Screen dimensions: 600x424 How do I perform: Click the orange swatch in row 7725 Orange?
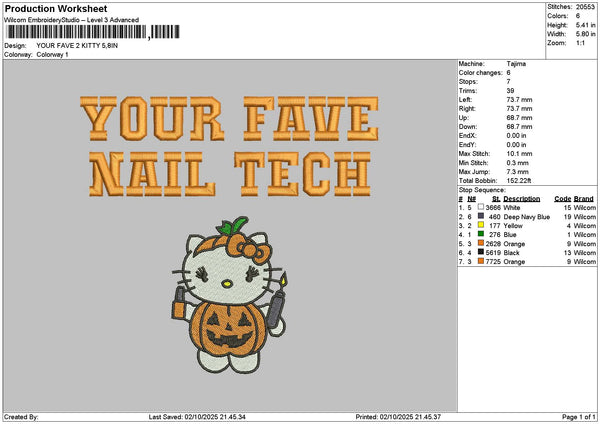[481, 261]
